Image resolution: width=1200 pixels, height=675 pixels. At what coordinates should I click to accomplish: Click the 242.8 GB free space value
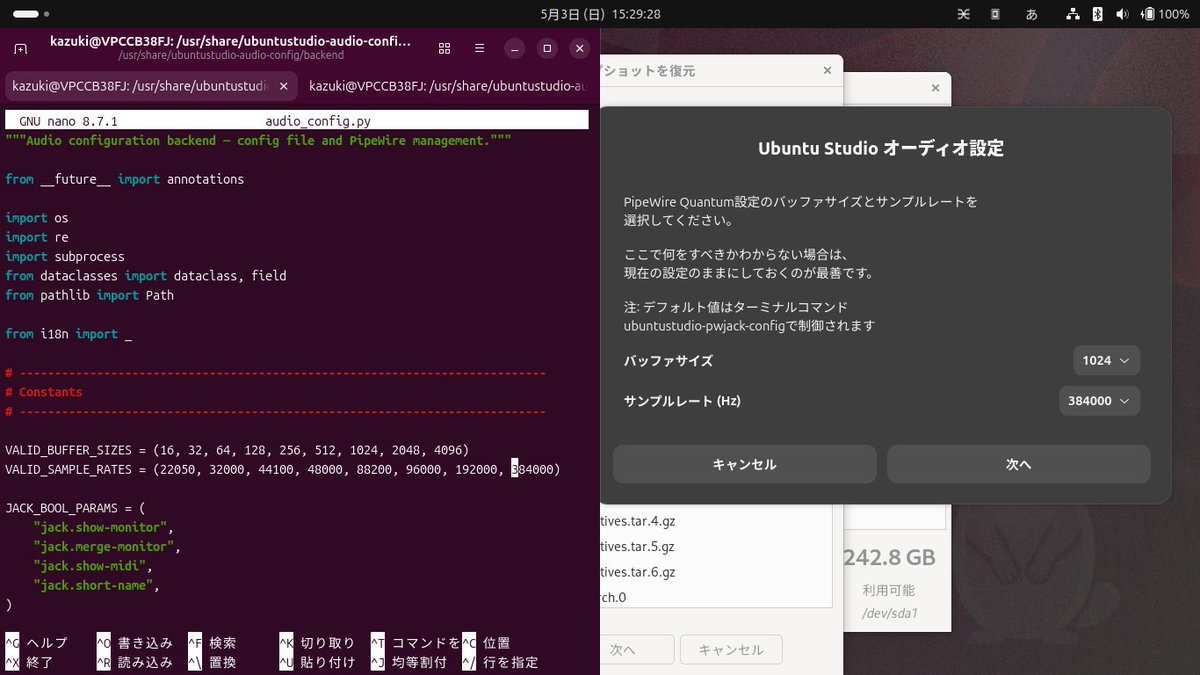(x=889, y=557)
